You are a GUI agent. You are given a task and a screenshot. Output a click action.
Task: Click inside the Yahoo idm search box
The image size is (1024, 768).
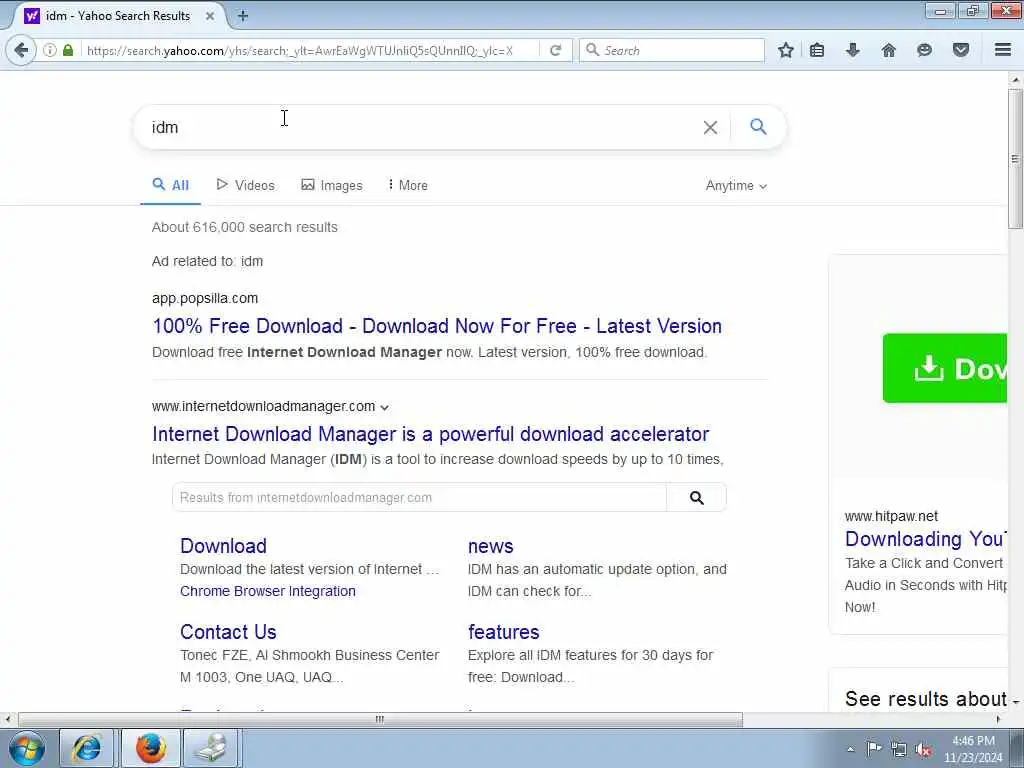click(x=418, y=127)
